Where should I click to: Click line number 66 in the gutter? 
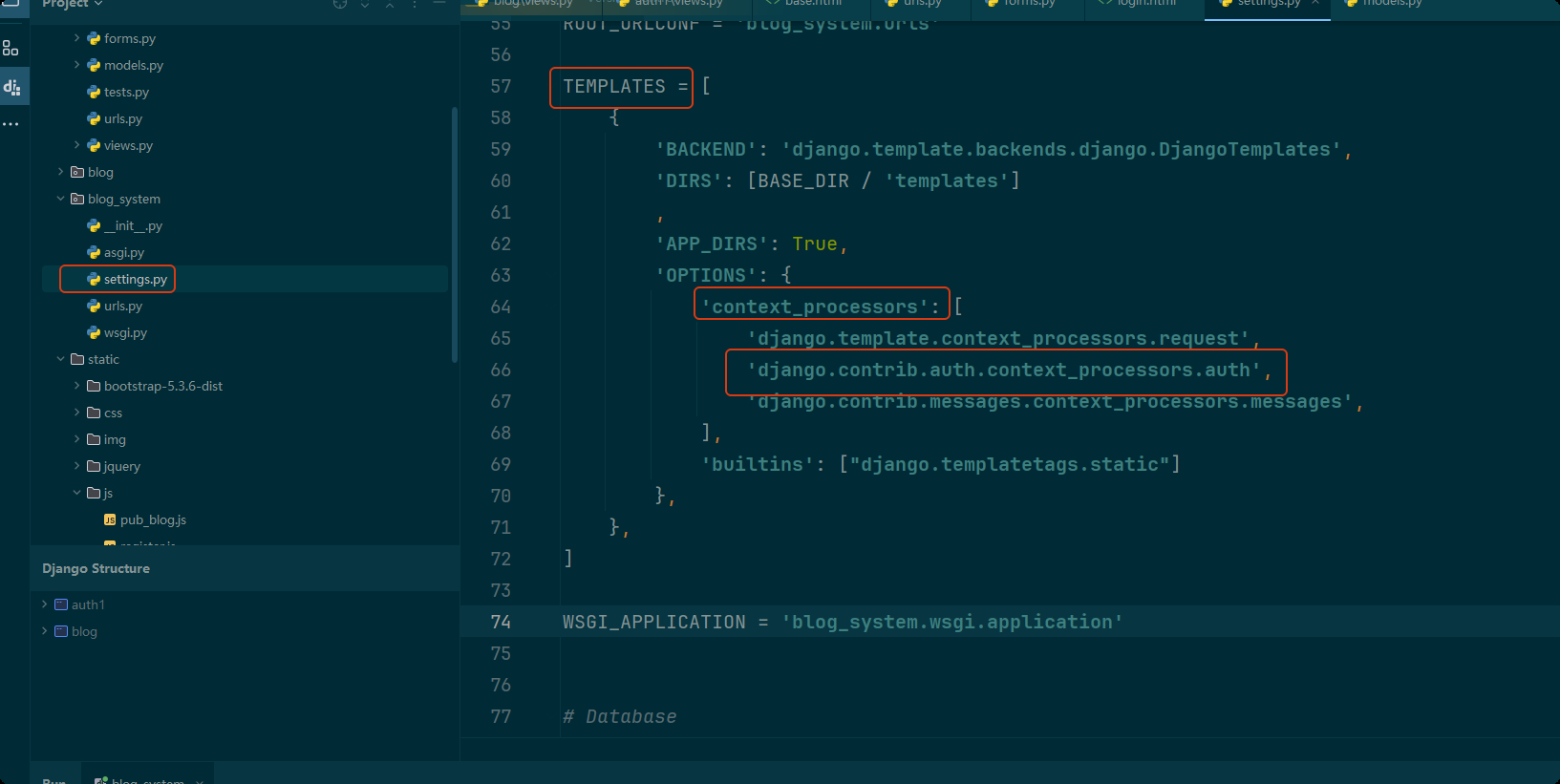click(501, 370)
